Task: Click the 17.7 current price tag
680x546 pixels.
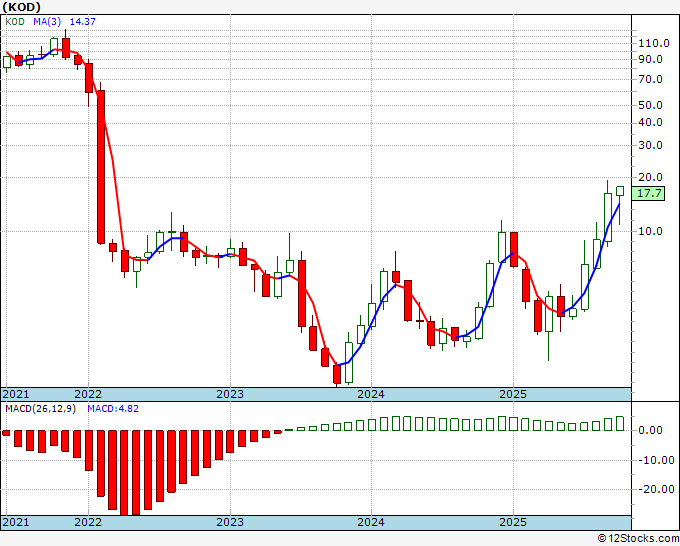Action: (x=648, y=193)
